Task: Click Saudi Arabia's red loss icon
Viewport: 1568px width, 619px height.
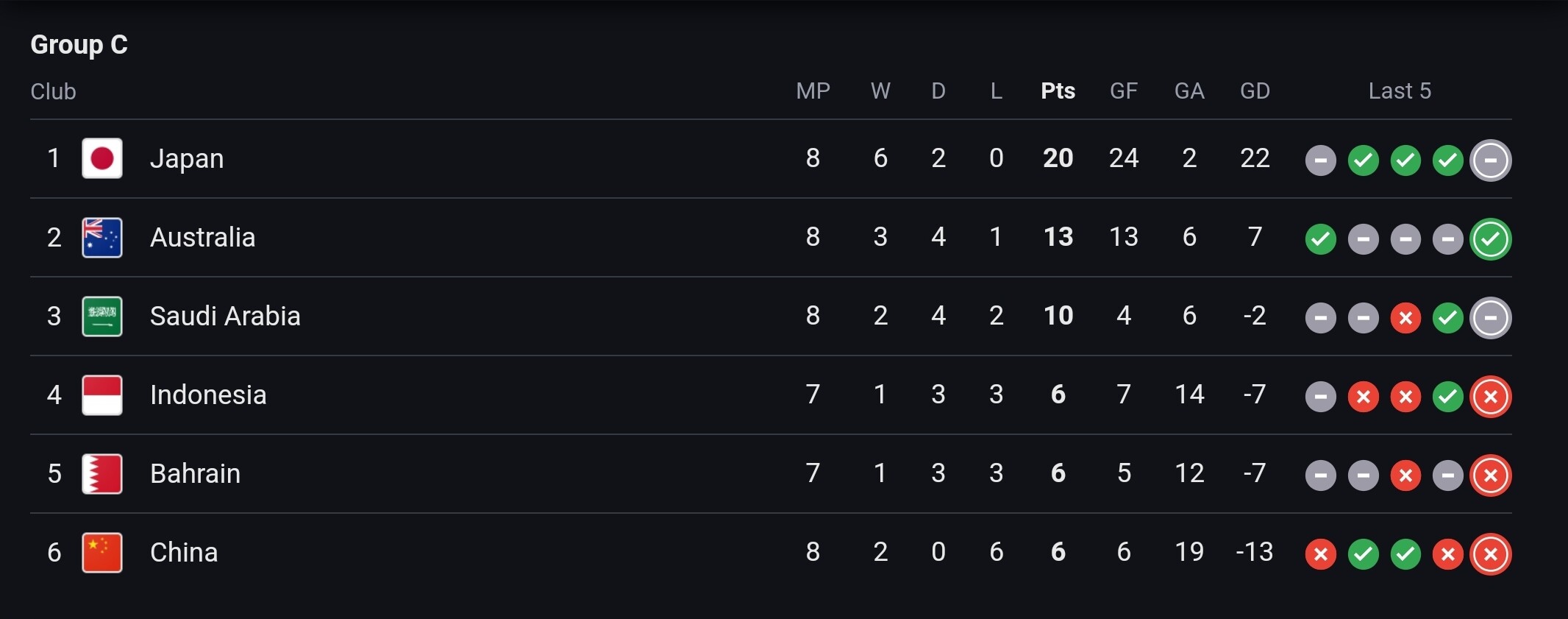Action: click(1405, 318)
